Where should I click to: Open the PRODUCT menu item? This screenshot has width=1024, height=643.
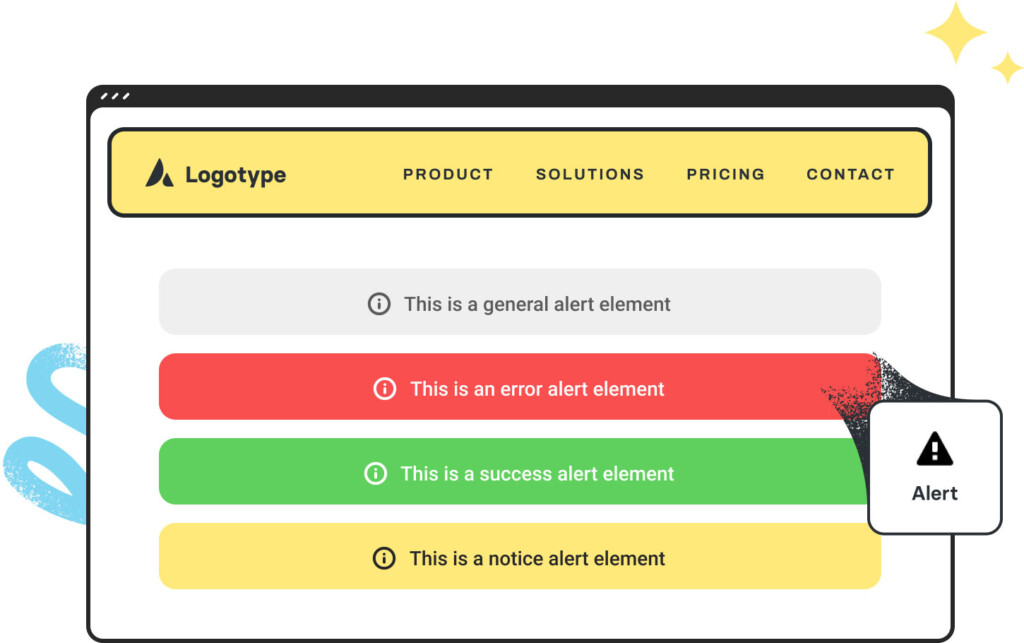click(x=448, y=174)
